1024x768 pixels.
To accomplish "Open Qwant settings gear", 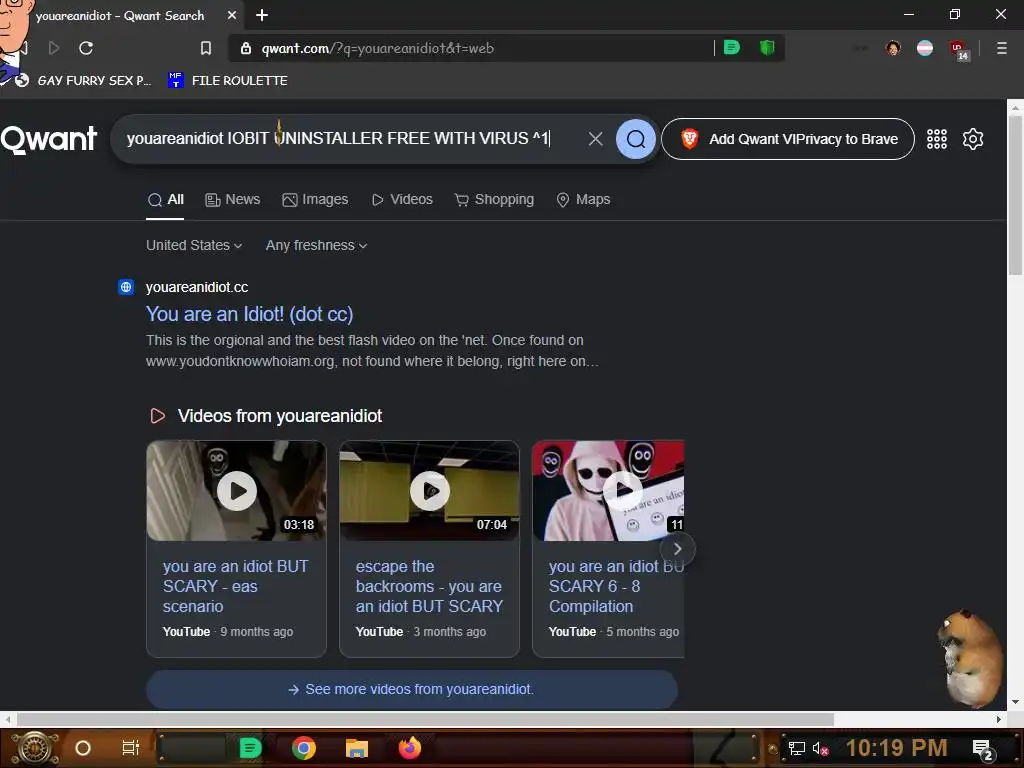I will point(972,138).
